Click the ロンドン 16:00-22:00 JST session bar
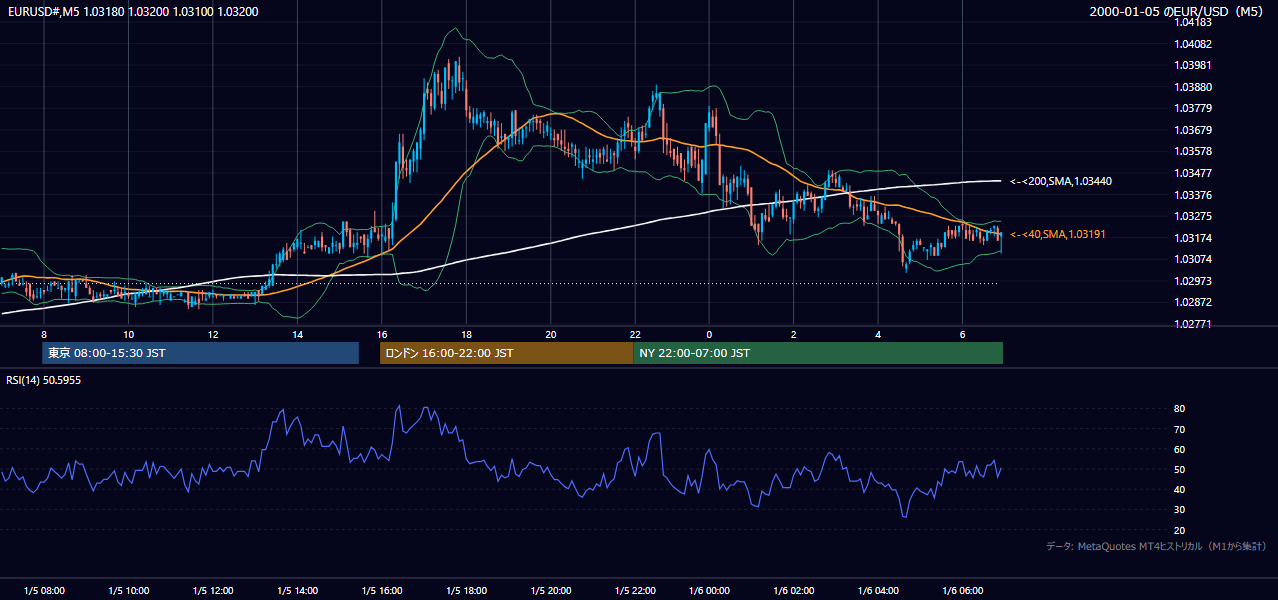 click(506, 353)
